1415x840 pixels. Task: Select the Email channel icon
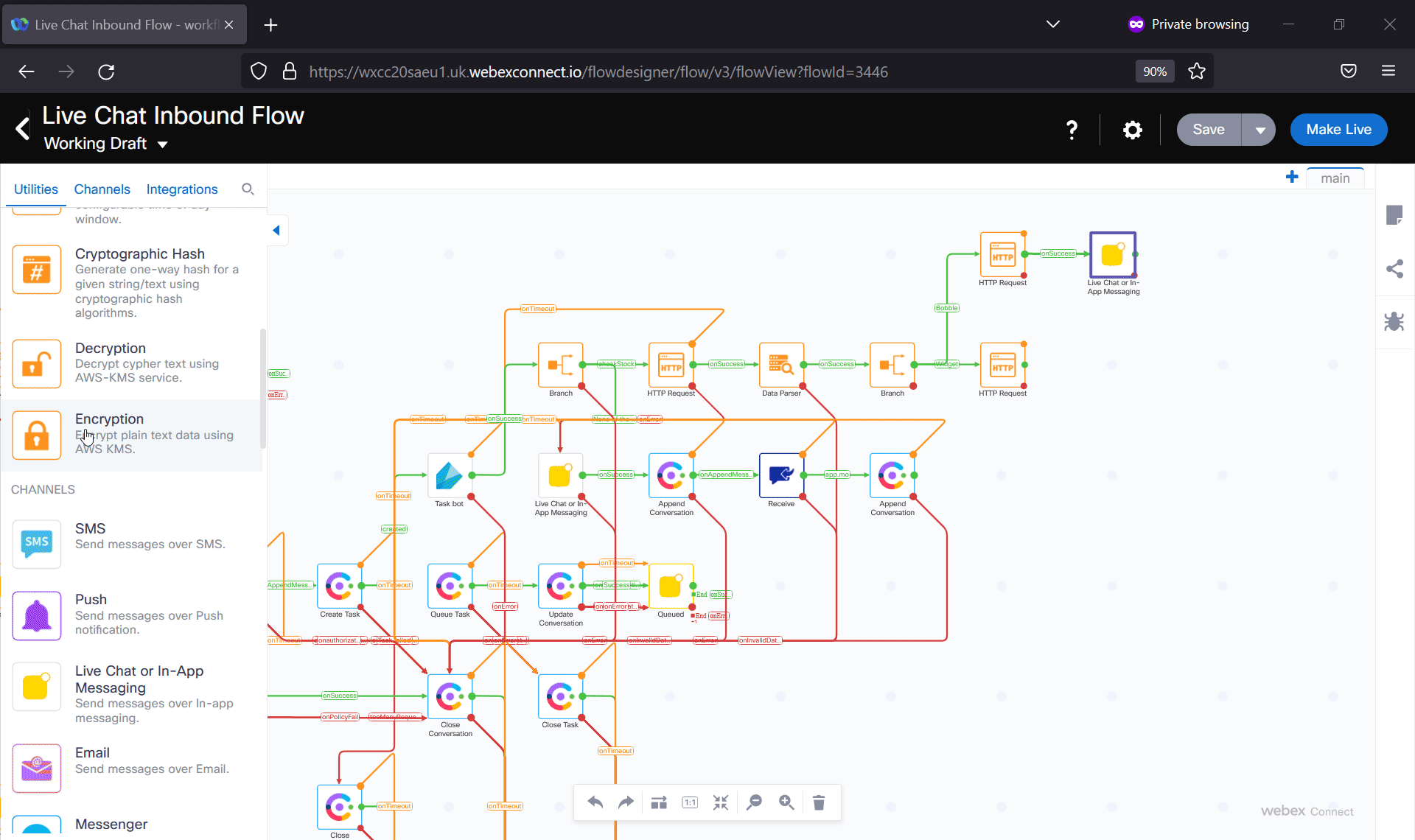(x=37, y=769)
